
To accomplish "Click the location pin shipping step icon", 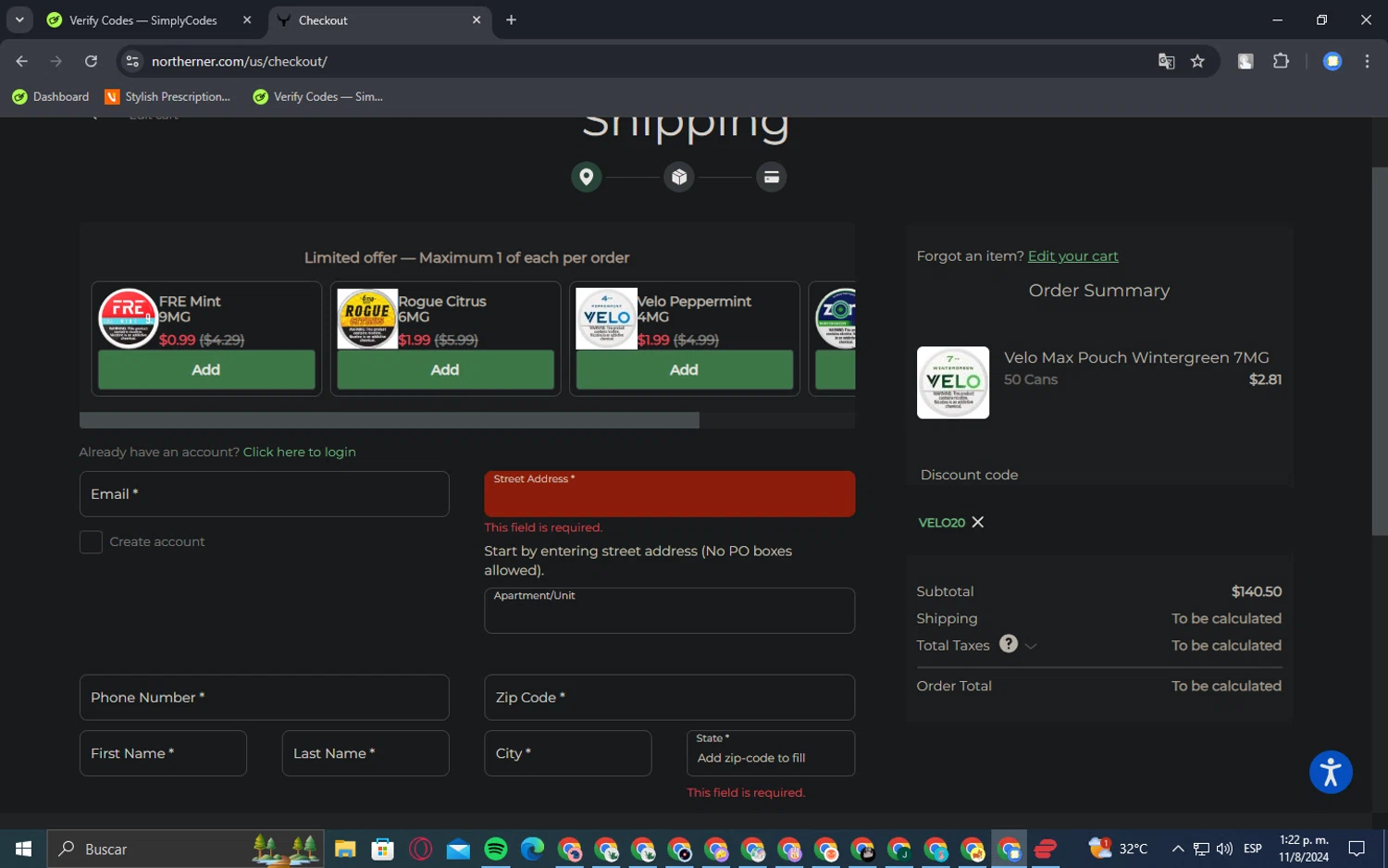I will click(x=586, y=177).
